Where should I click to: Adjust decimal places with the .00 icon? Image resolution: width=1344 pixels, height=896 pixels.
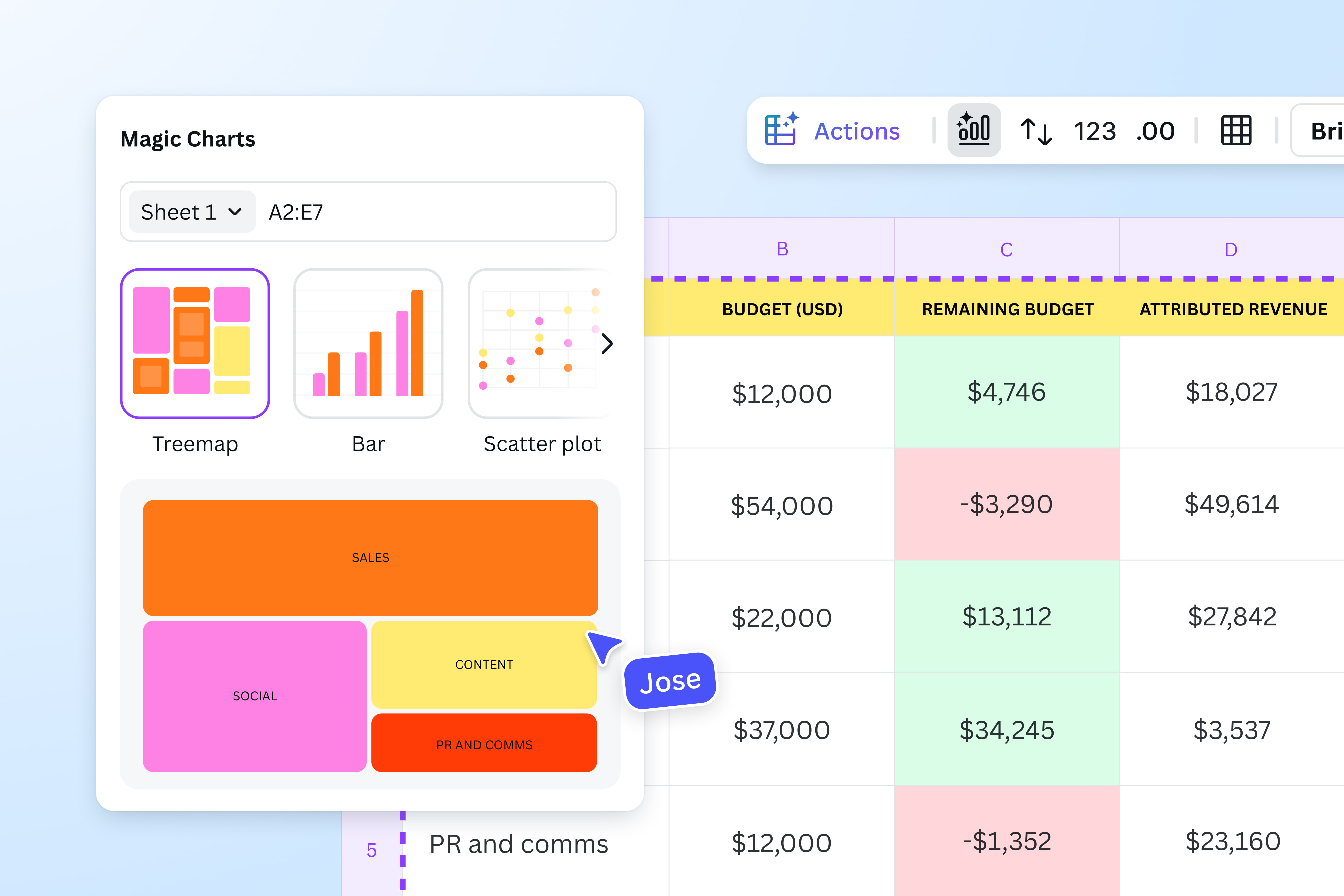(x=1155, y=131)
